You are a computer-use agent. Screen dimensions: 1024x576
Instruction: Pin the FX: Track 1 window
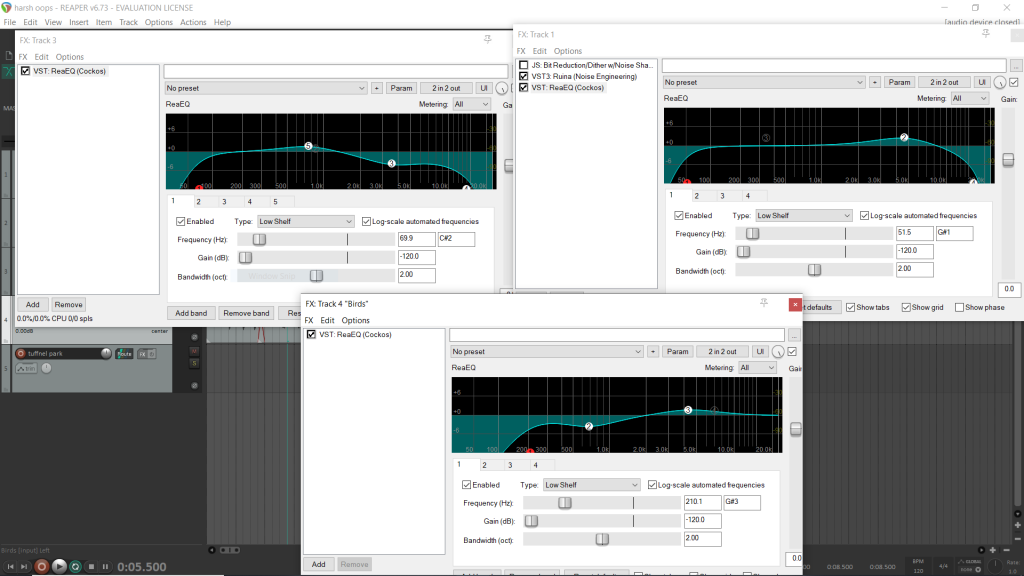[x=985, y=34]
